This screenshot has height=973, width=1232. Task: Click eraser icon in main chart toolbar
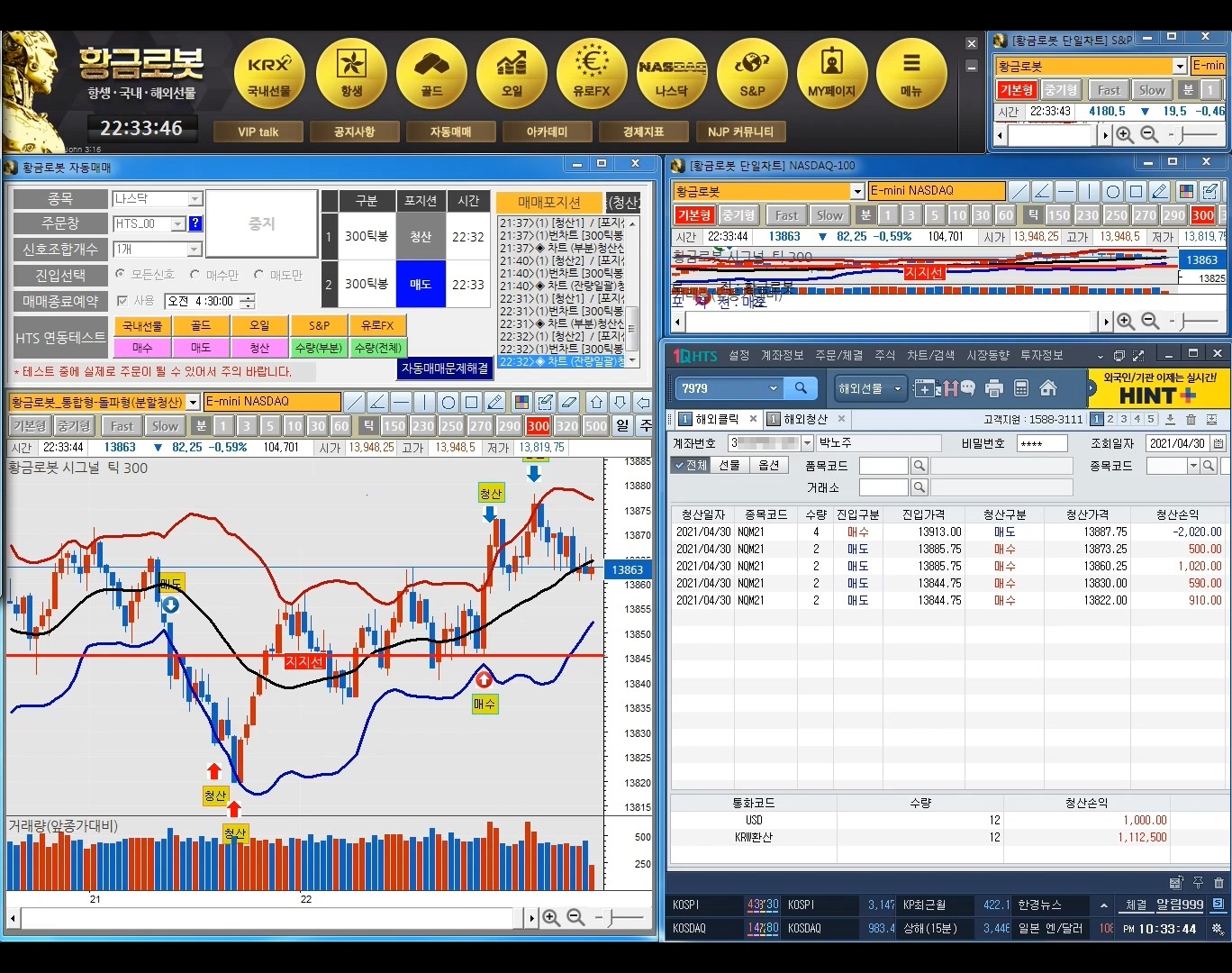[x=568, y=402]
